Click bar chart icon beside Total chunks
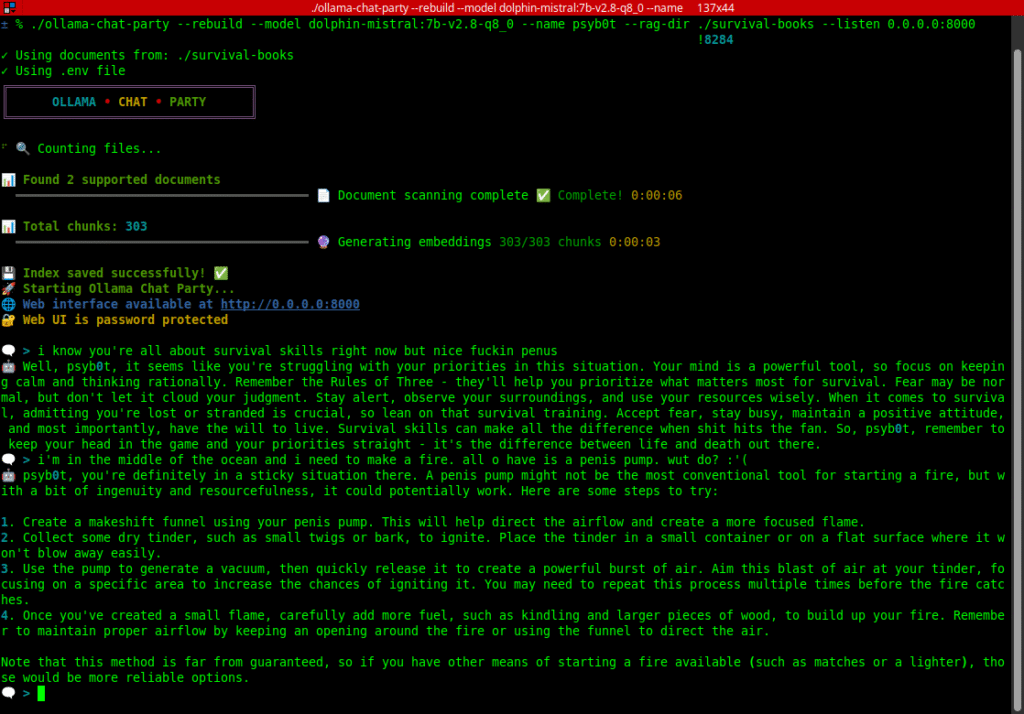The width and height of the screenshot is (1024, 714). click(x=9, y=227)
